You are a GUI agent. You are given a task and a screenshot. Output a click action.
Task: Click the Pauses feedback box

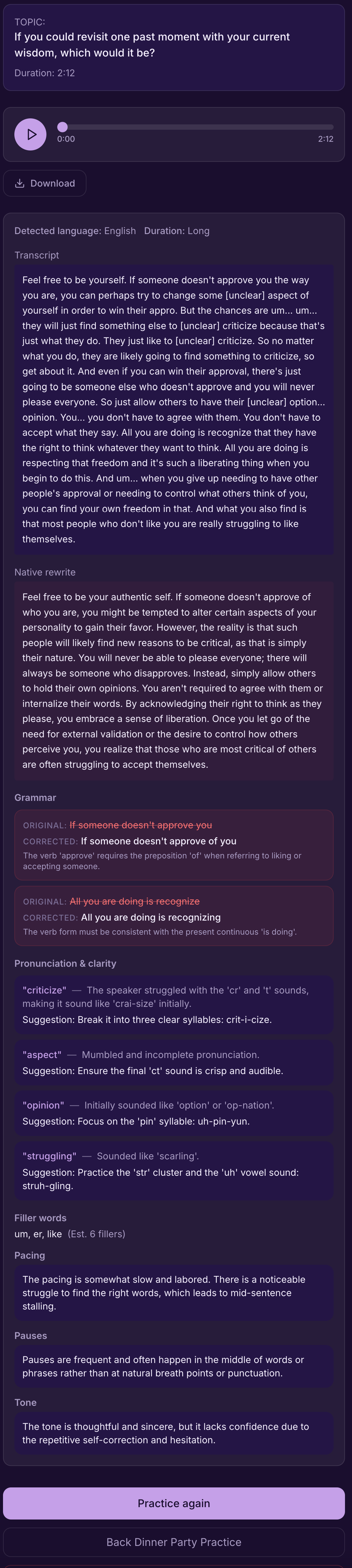point(174,1366)
